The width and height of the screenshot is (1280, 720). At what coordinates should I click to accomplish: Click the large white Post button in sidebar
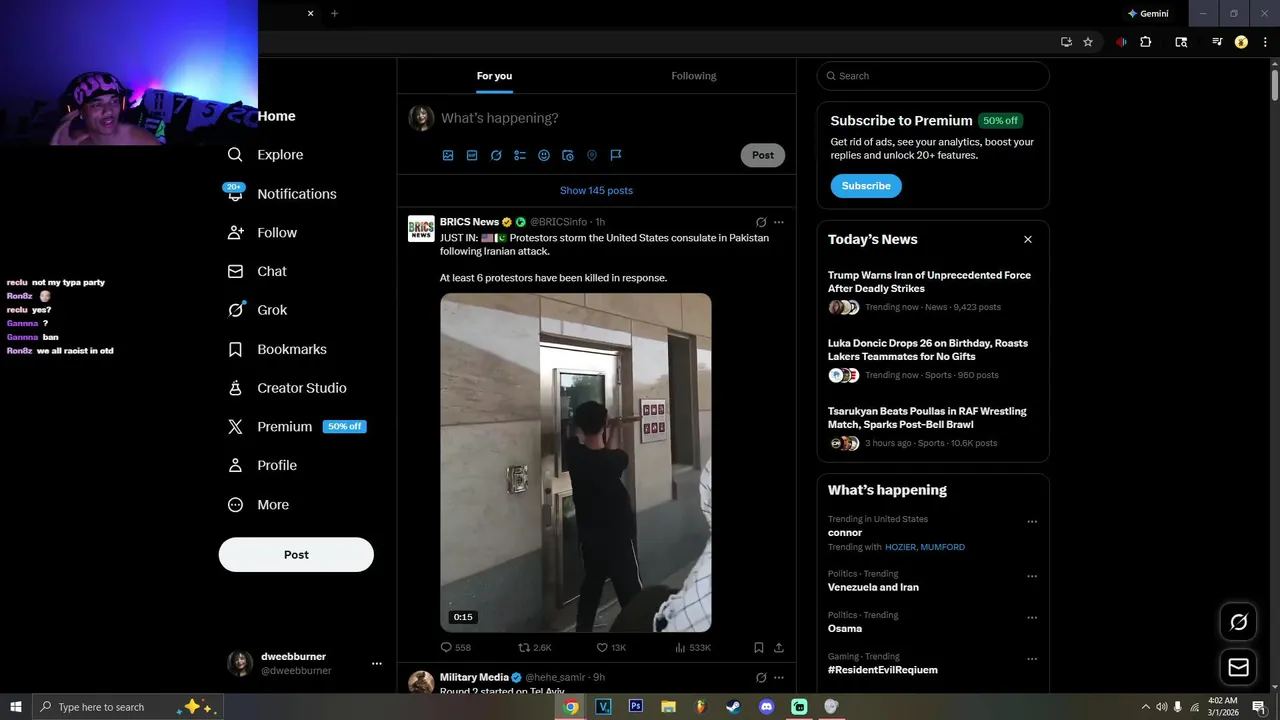click(x=296, y=555)
